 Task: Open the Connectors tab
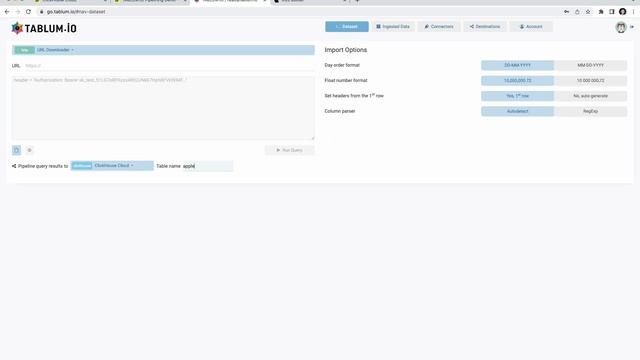(439, 27)
